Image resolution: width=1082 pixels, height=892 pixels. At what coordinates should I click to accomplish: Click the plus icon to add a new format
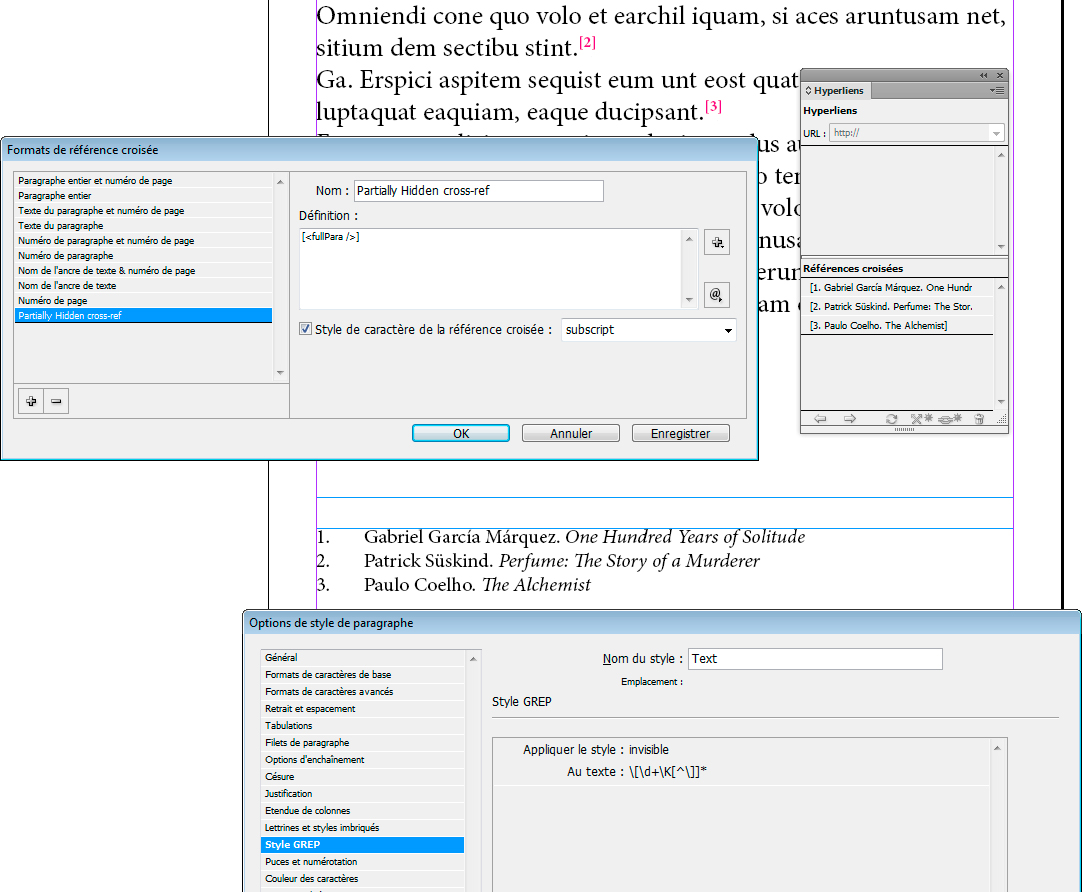pyautogui.click(x=29, y=400)
